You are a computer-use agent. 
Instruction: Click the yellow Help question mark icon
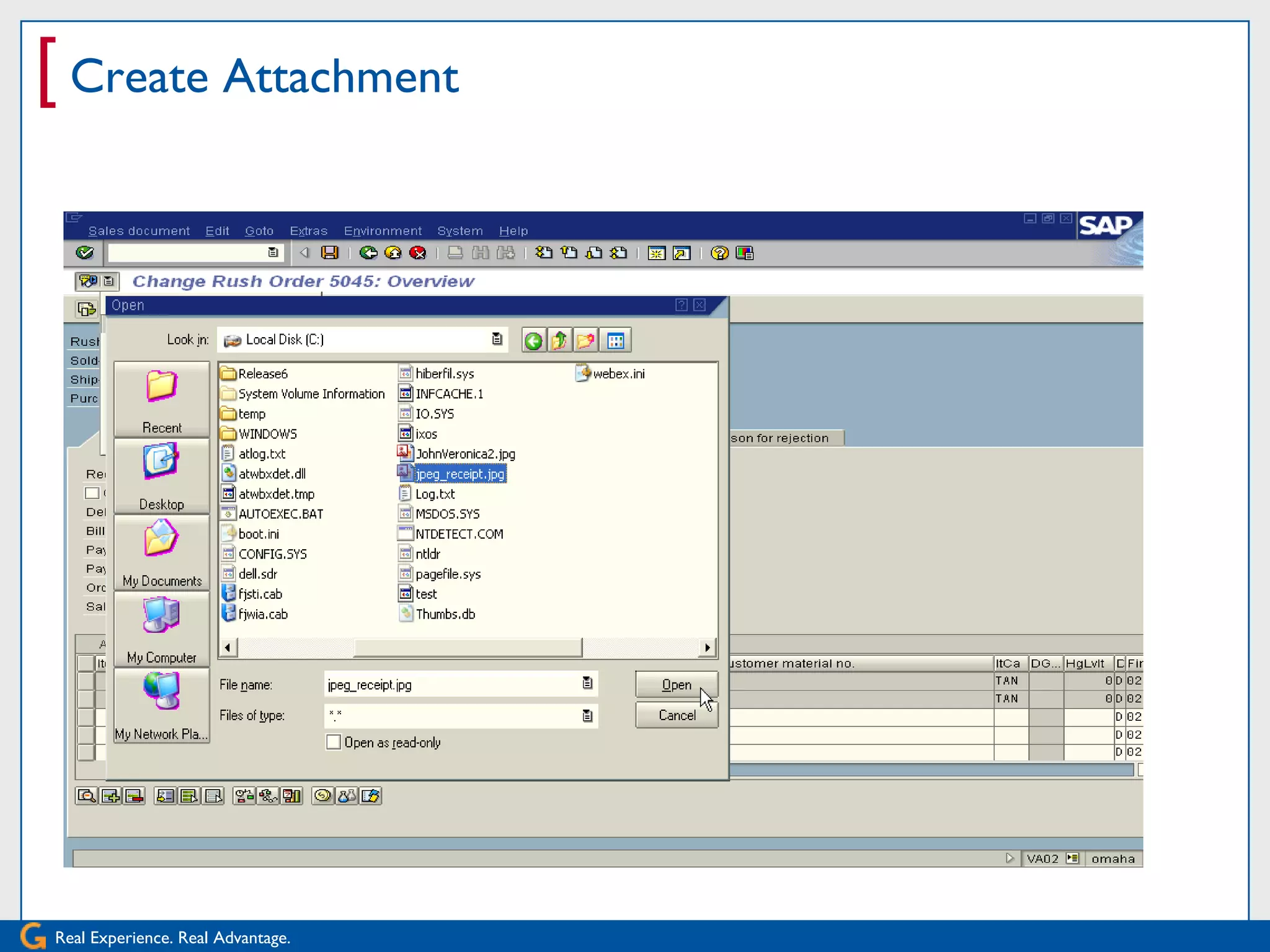pos(719,253)
